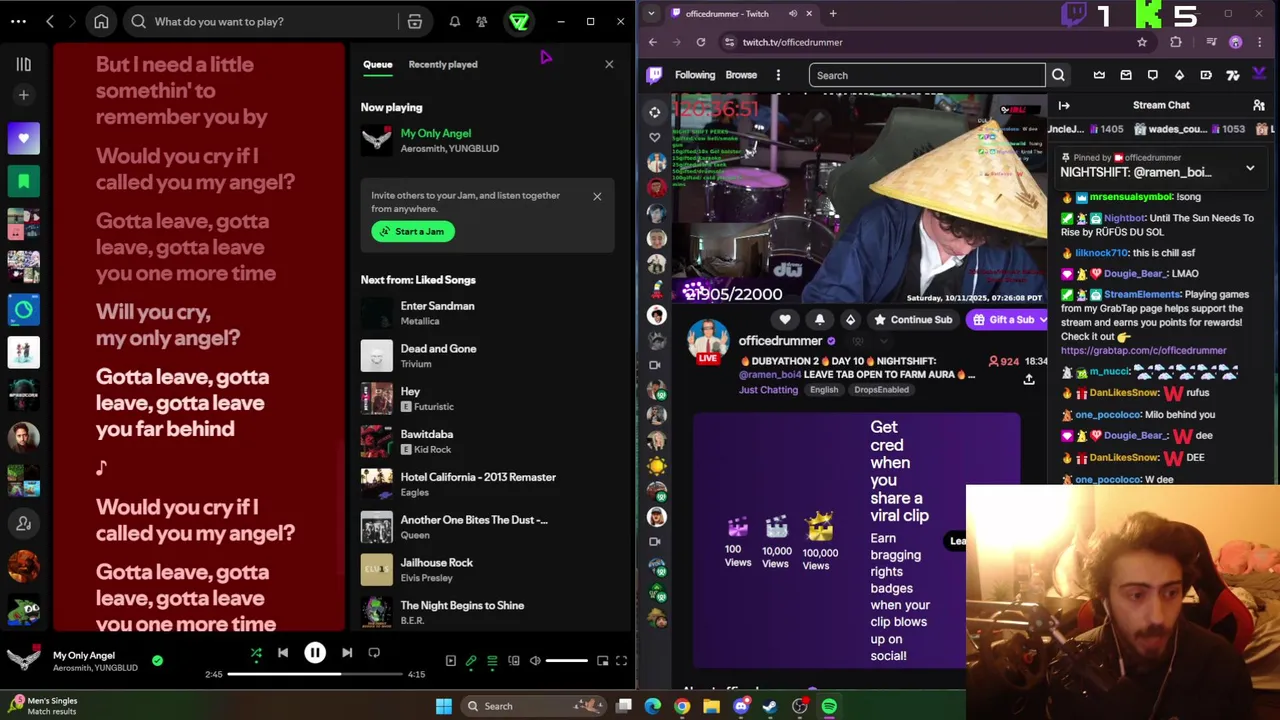Toggle shuffle in Spotify player
The height and width of the screenshot is (720, 1280).
click(x=256, y=653)
